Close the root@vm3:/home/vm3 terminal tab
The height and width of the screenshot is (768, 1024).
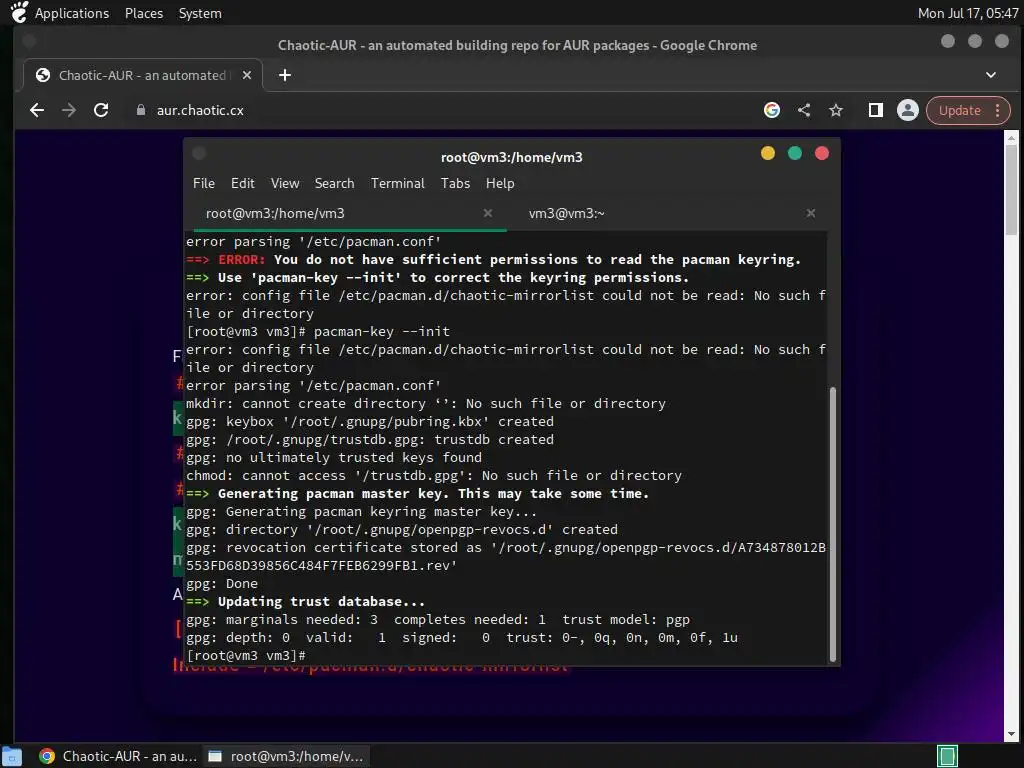[x=488, y=213]
